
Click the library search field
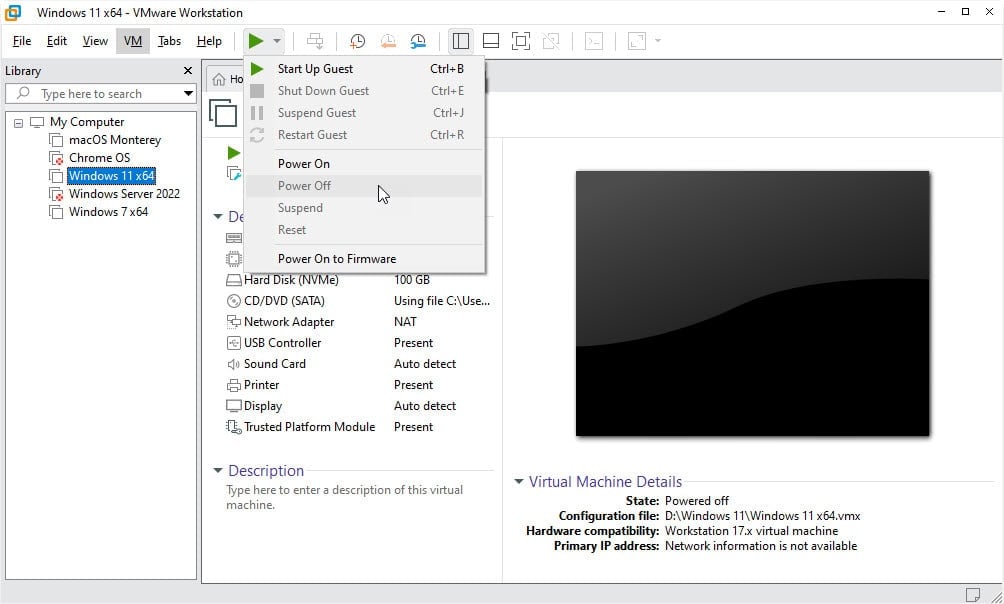[100, 94]
